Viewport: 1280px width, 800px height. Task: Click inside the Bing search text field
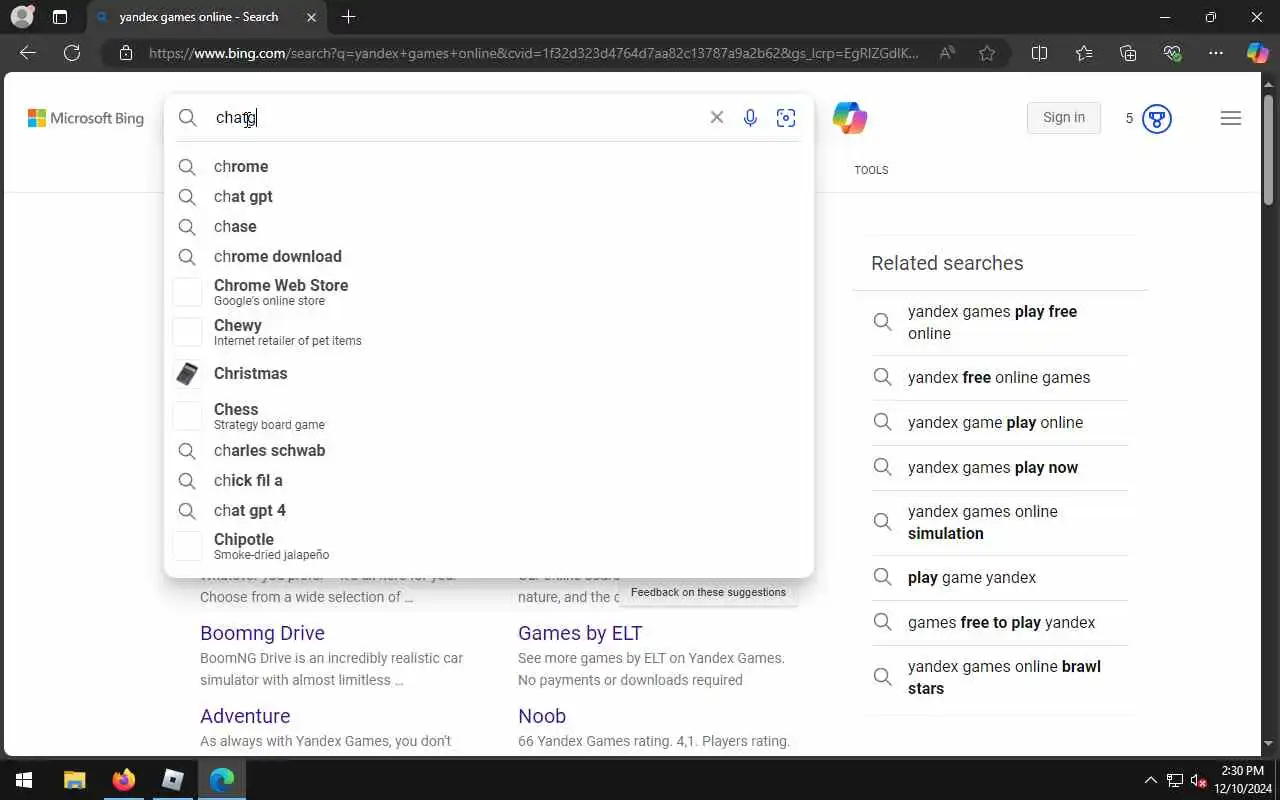point(455,118)
